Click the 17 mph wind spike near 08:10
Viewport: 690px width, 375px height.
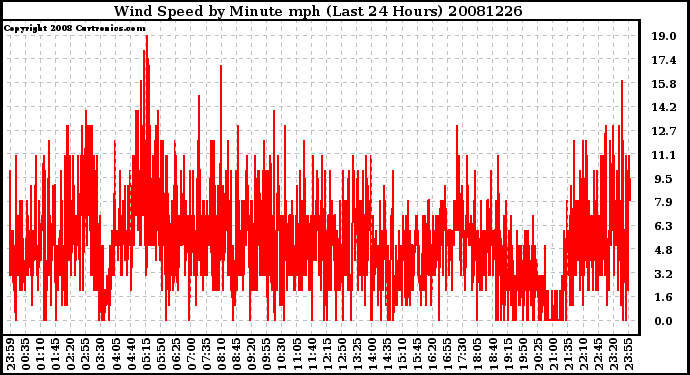221,67
